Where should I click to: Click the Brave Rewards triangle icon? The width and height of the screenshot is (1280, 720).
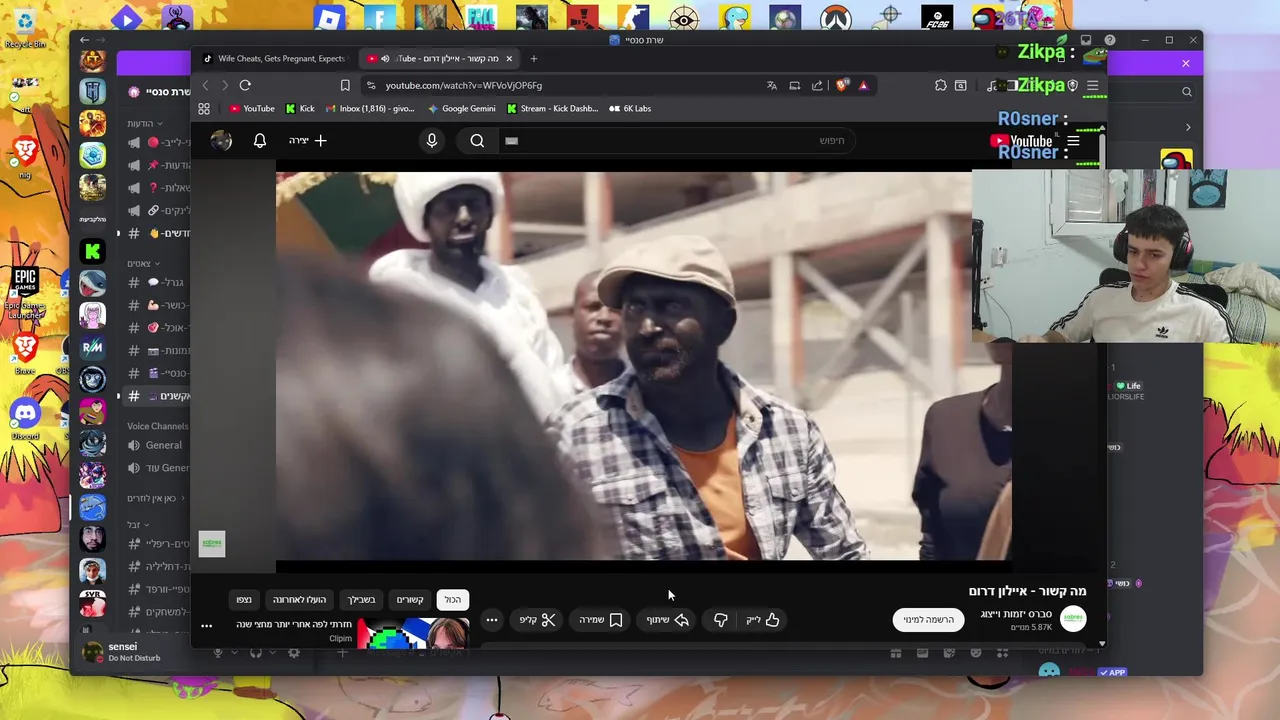(863, 85)
